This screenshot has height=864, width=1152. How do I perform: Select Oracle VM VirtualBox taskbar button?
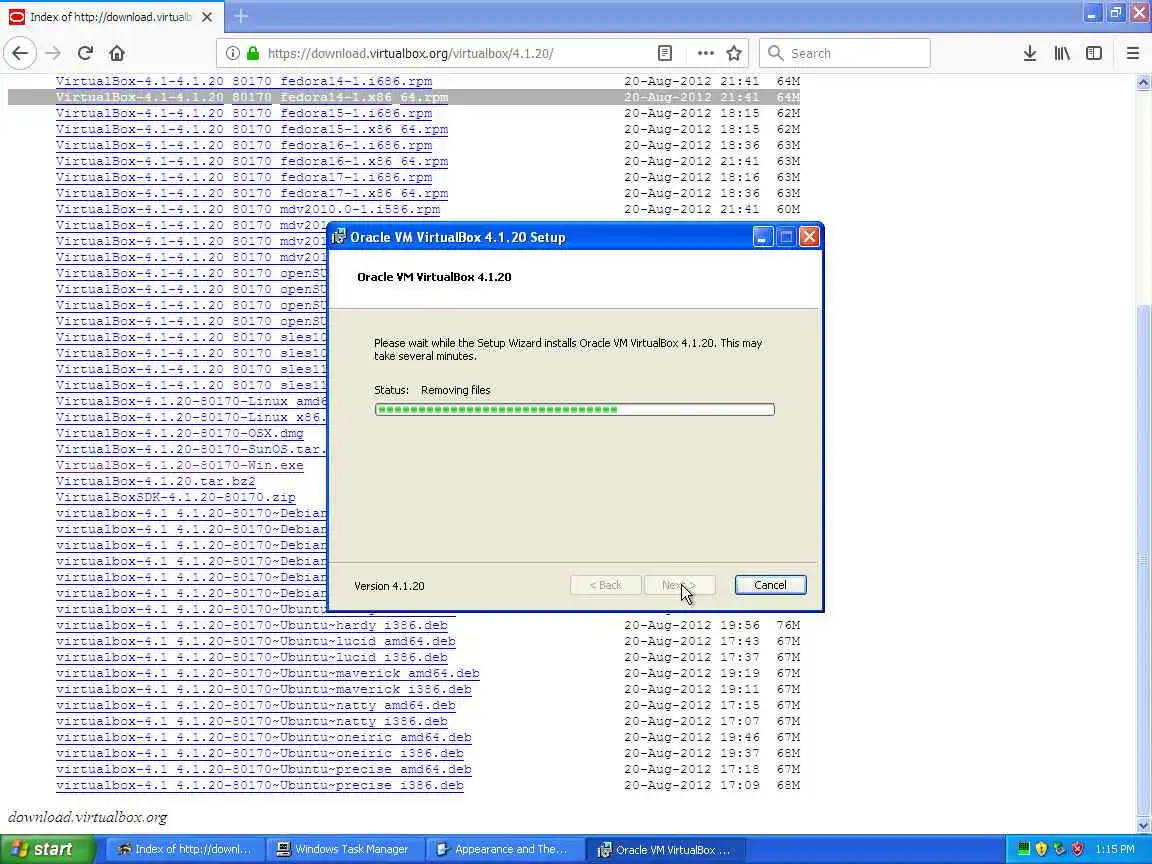pos(666,849)
